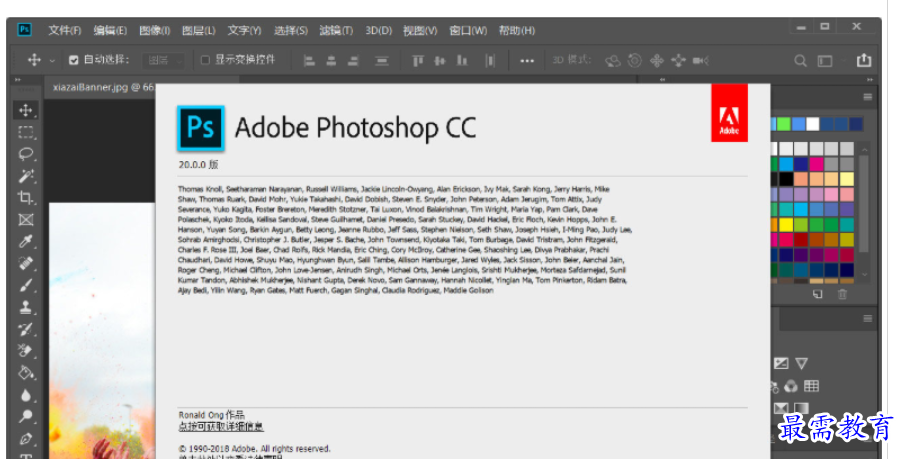Viewport: 902px width, 459px height.
Task: Click the Ronald Ong 作品 text
Action: 211,415
